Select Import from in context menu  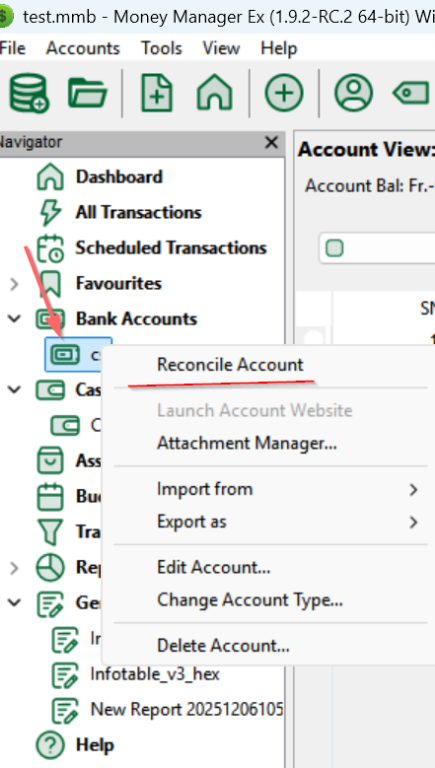coord(205,489)
